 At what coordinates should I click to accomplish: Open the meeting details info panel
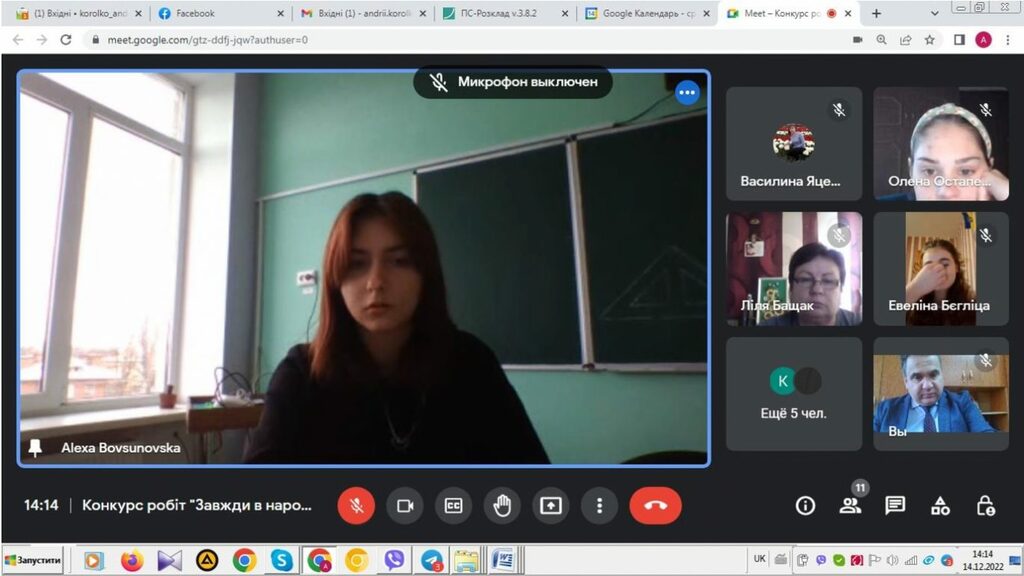pos(805,505)
